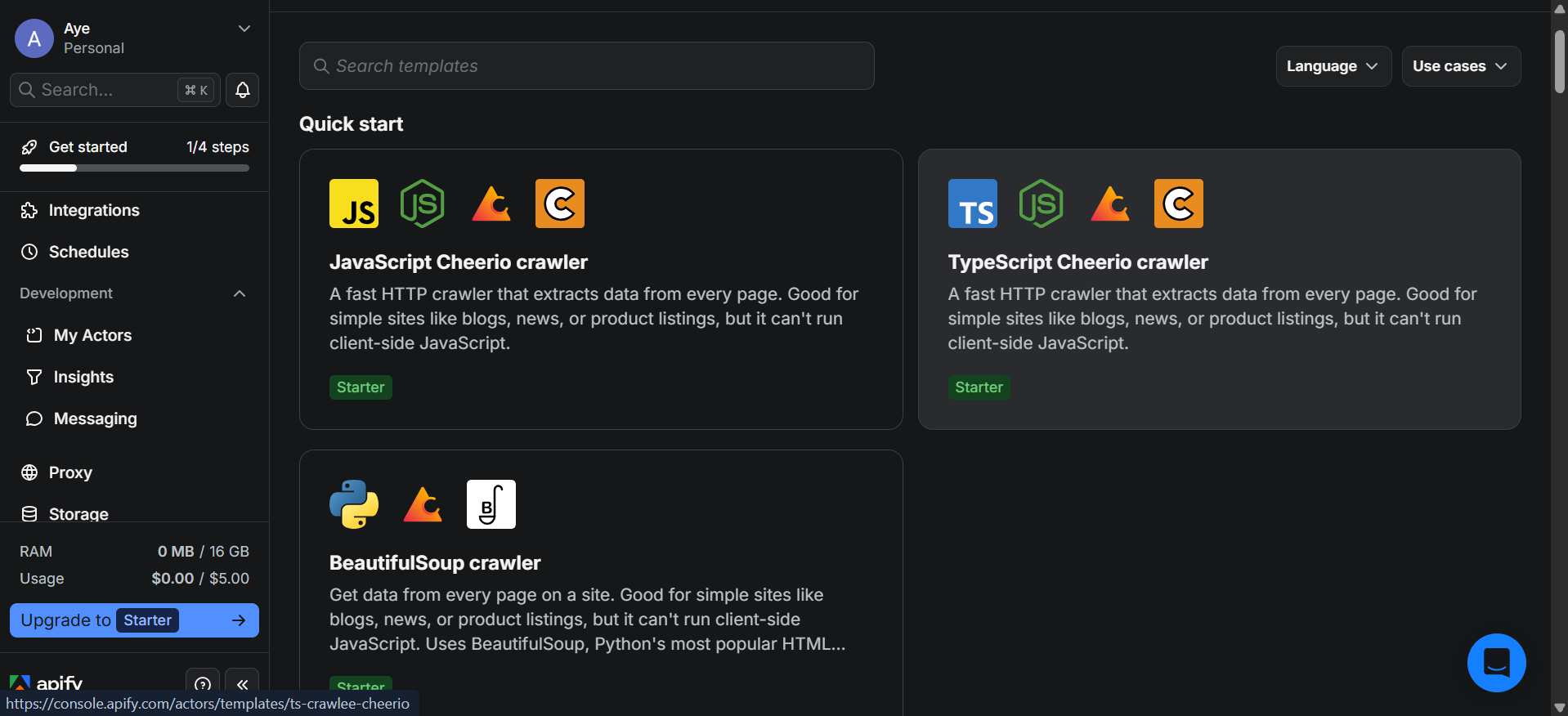Click the Insights funnel icon
Screen dimensions: 1568x716
(x=34, y=377)
